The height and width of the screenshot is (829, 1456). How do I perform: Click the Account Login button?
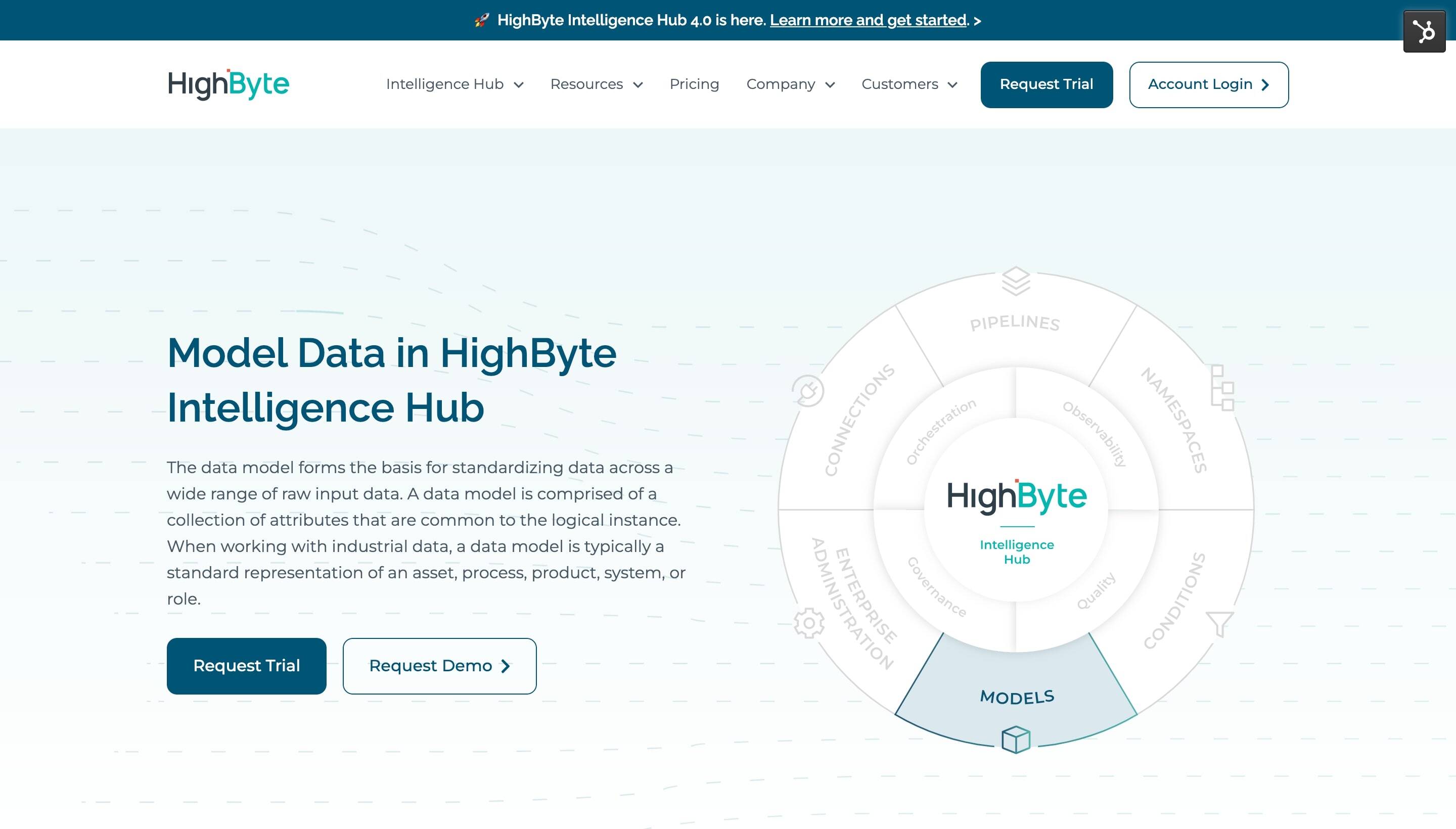[x=1209, y=85]
